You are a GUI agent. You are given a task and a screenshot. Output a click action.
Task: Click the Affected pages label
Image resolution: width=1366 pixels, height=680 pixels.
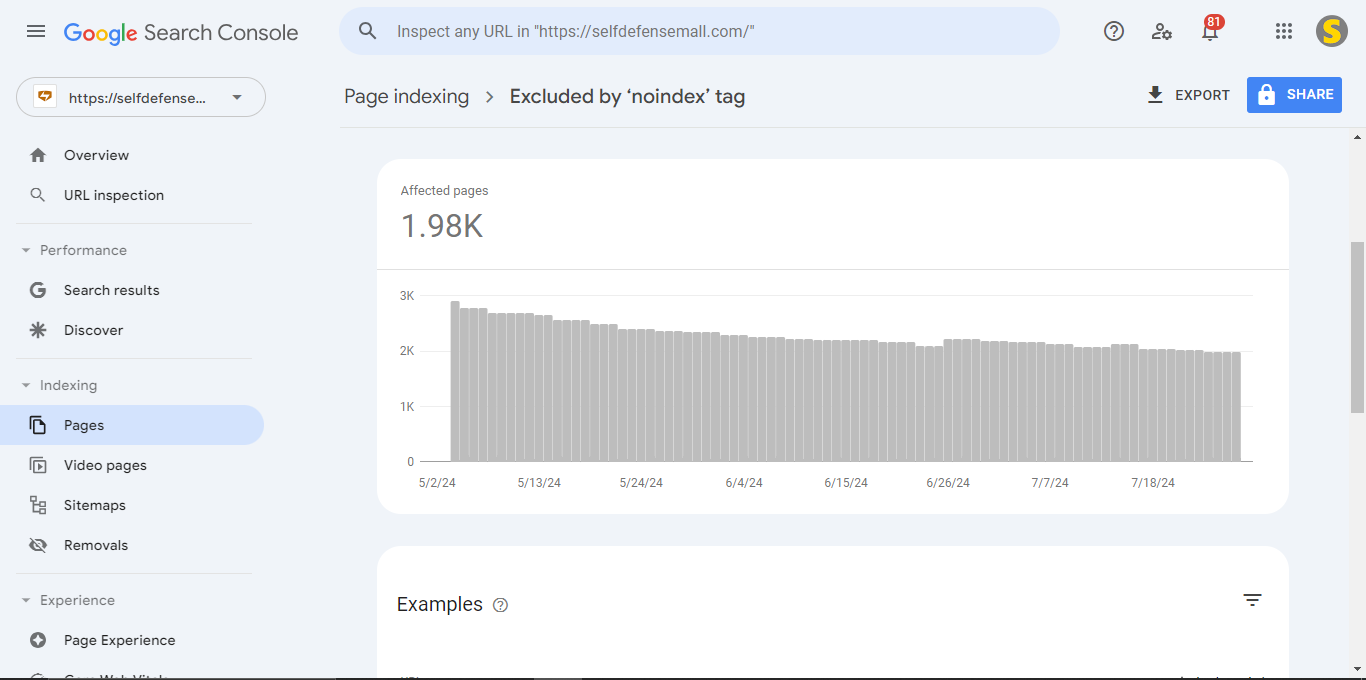[445, 190]
